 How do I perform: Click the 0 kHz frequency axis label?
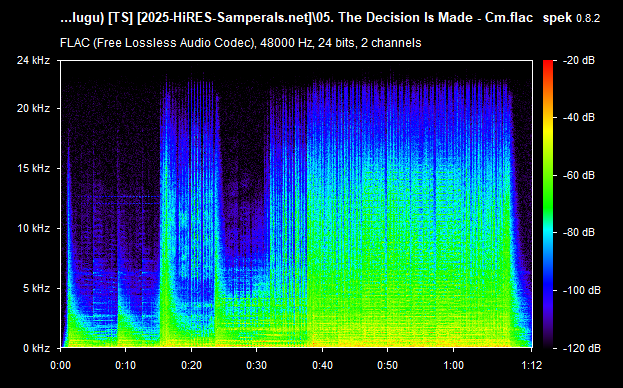coord(36,348)
